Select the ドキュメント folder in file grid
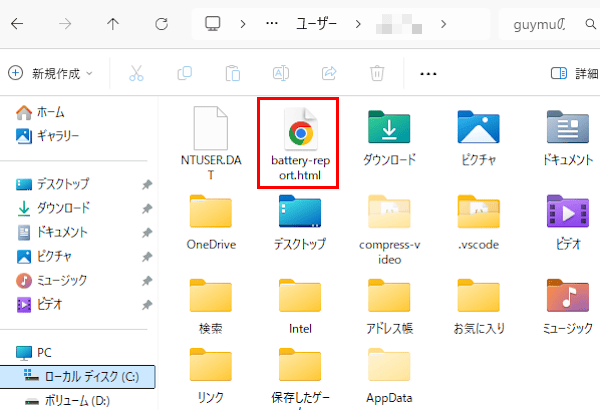600x410 pixels. click(x=568, y=138)
